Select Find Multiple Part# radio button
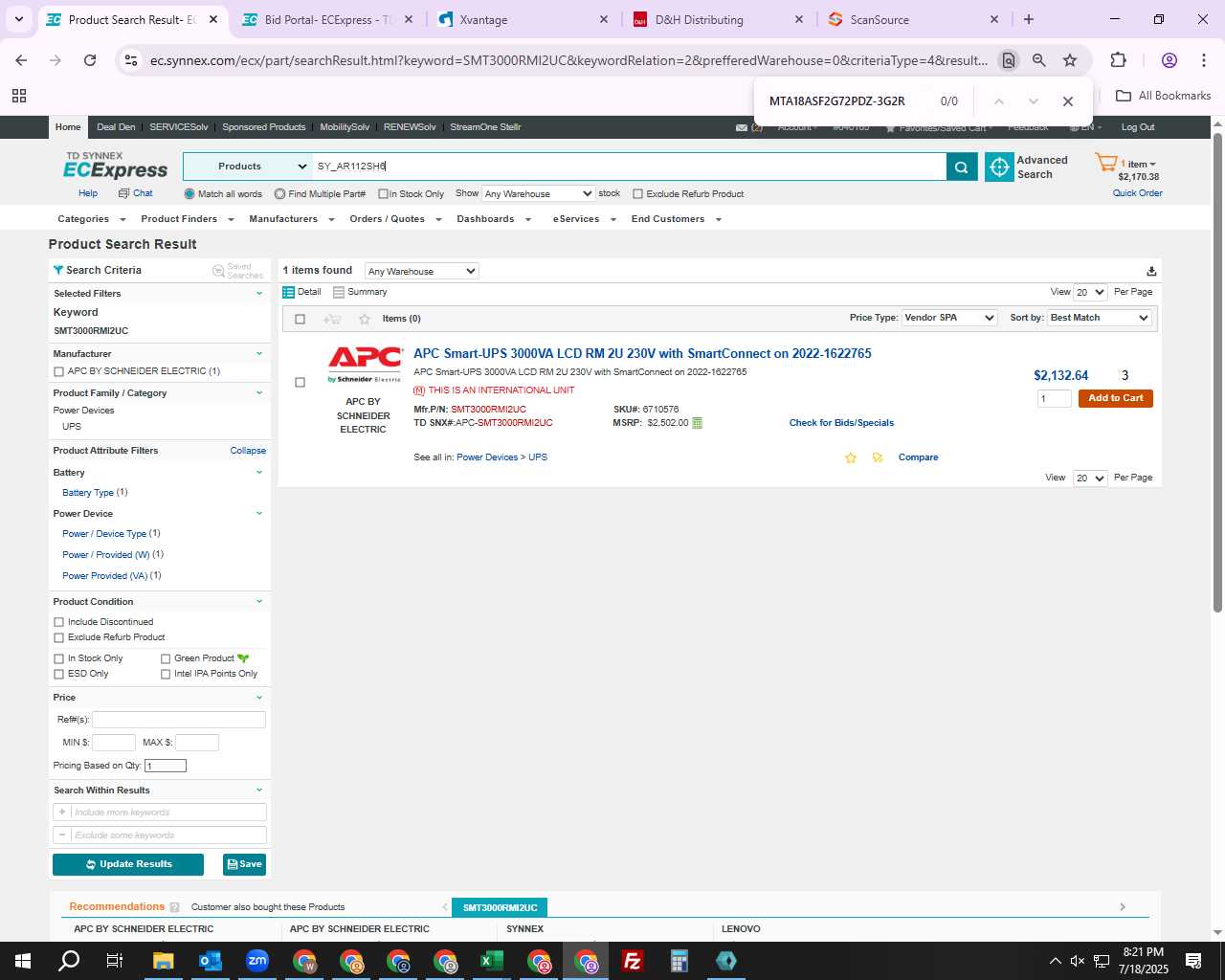The width and height of the screenshot is (1225, 980). click(x=279, y=194)
